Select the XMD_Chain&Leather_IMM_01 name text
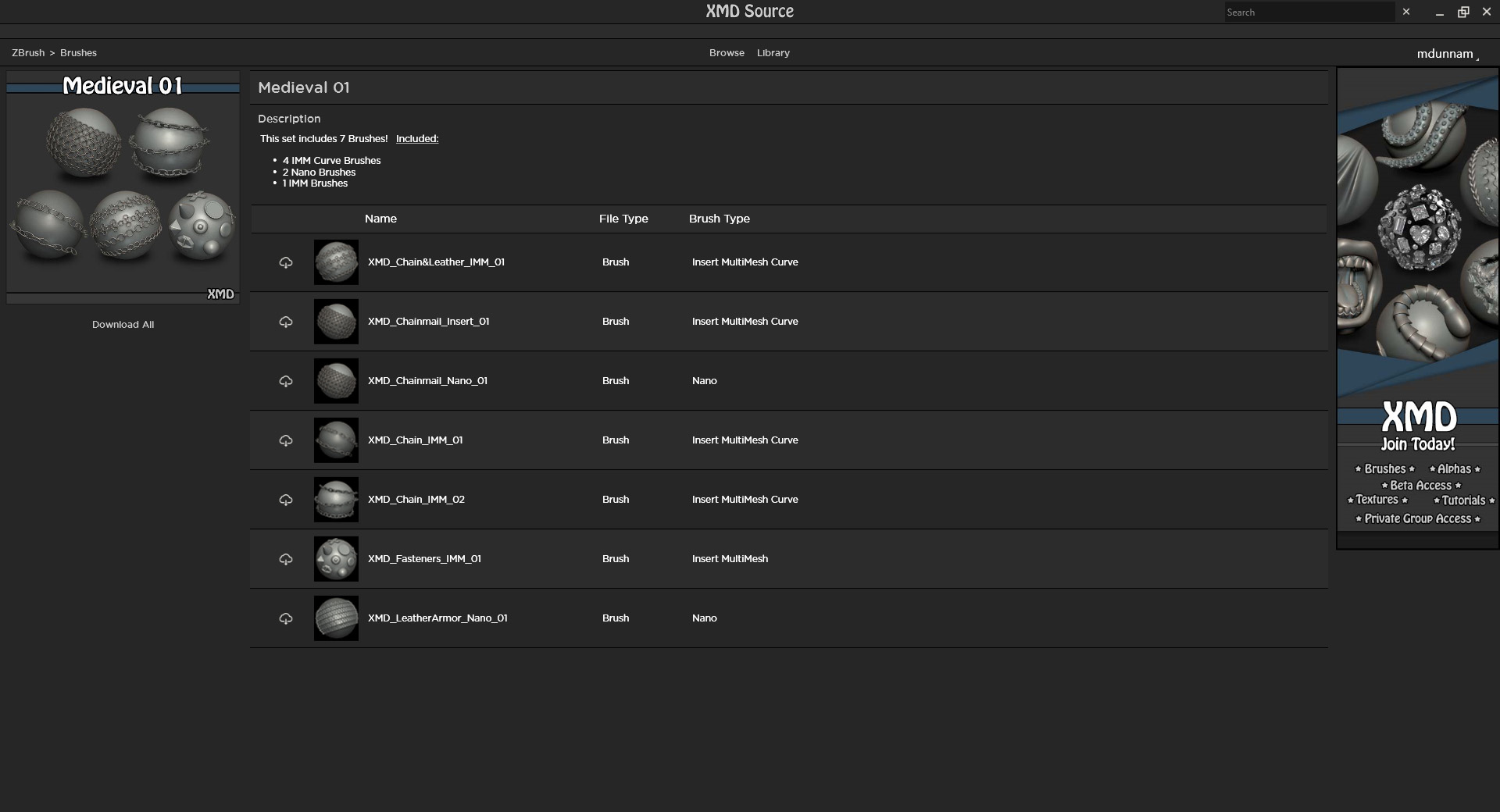 (436, 262)
